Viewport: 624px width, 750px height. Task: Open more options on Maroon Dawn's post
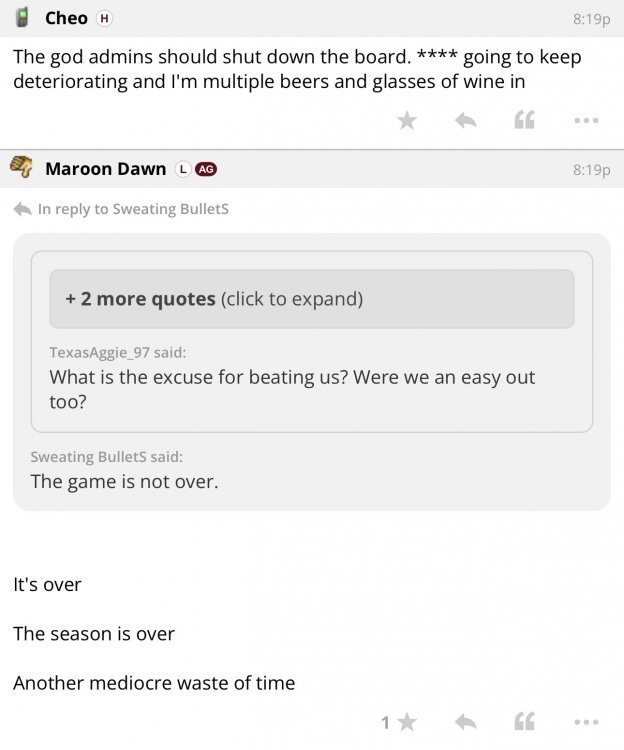tap(586, 722)
